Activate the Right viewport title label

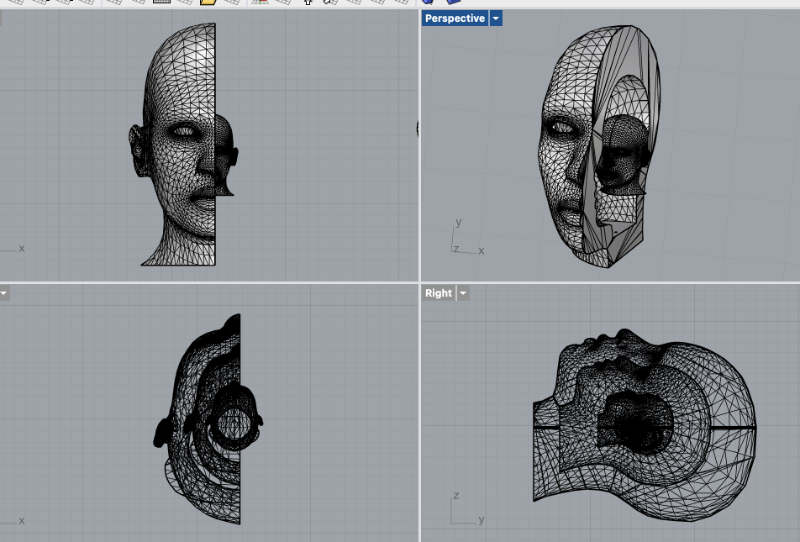[x=438, y=293]
